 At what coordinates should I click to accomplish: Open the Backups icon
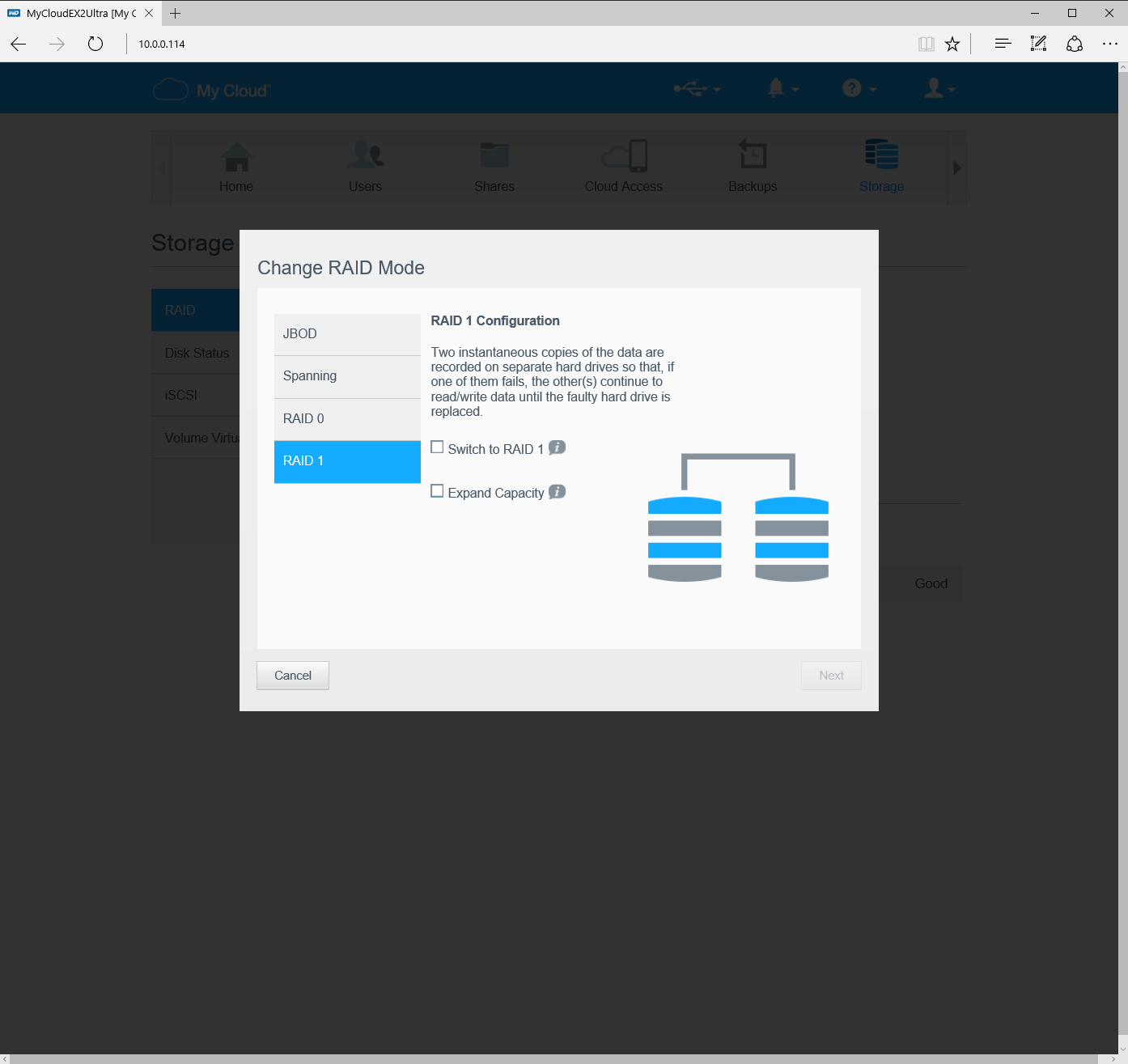[x=753, y=155]
